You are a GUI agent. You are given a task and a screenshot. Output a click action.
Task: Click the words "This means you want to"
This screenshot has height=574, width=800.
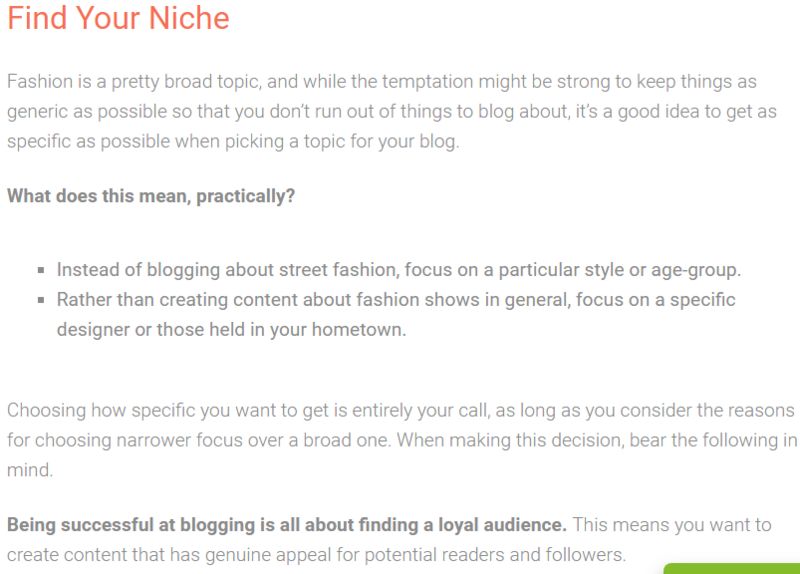coord(672,525)
